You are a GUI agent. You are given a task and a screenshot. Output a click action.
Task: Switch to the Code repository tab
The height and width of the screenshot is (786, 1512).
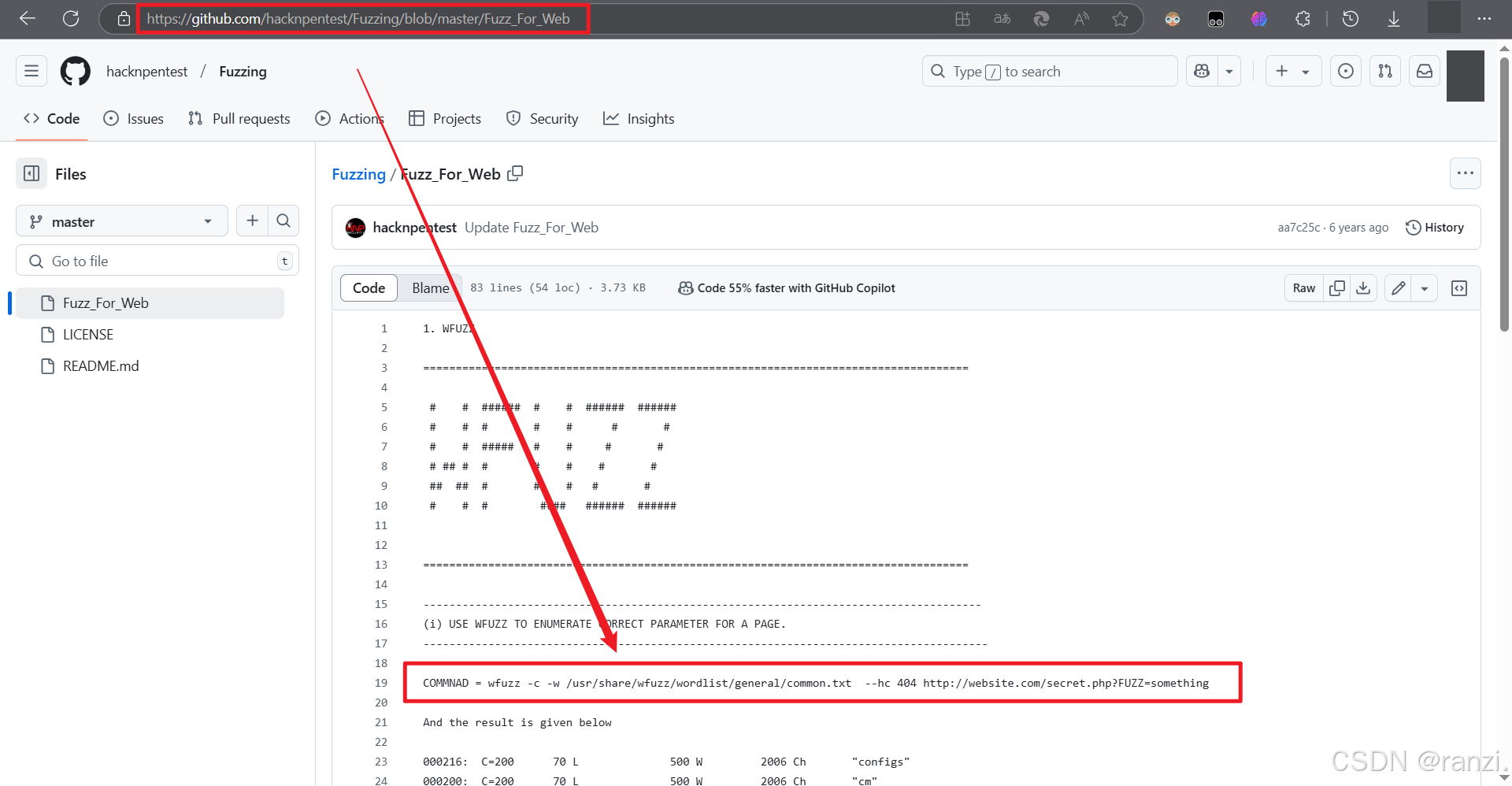(52, 119)
